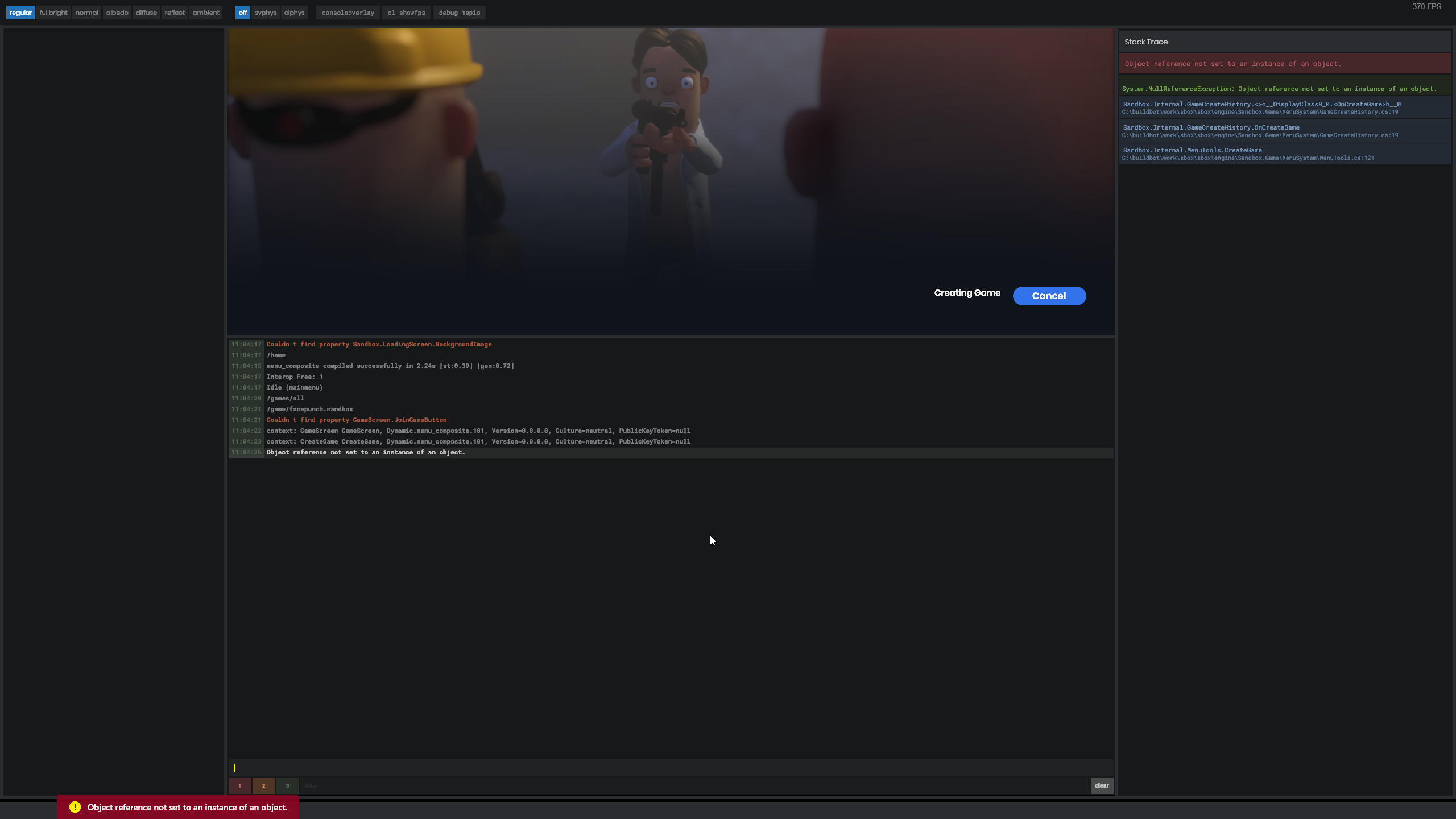Enable the reflect render mode
1456x819 pixels.
click(x=174, y=12)
